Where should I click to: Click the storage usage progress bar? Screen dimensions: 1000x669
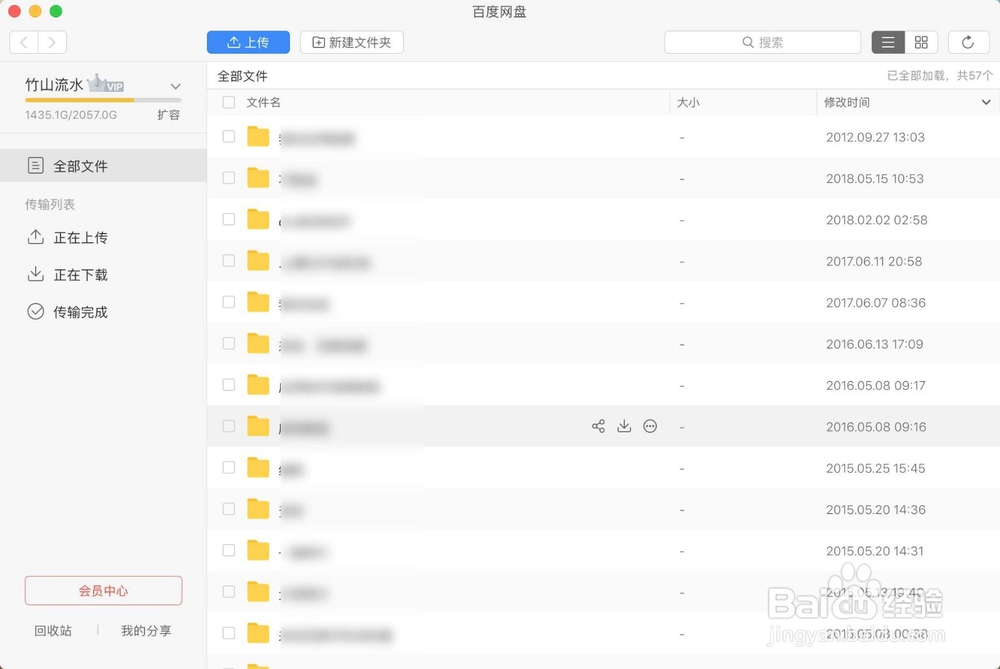click(103, 100)
